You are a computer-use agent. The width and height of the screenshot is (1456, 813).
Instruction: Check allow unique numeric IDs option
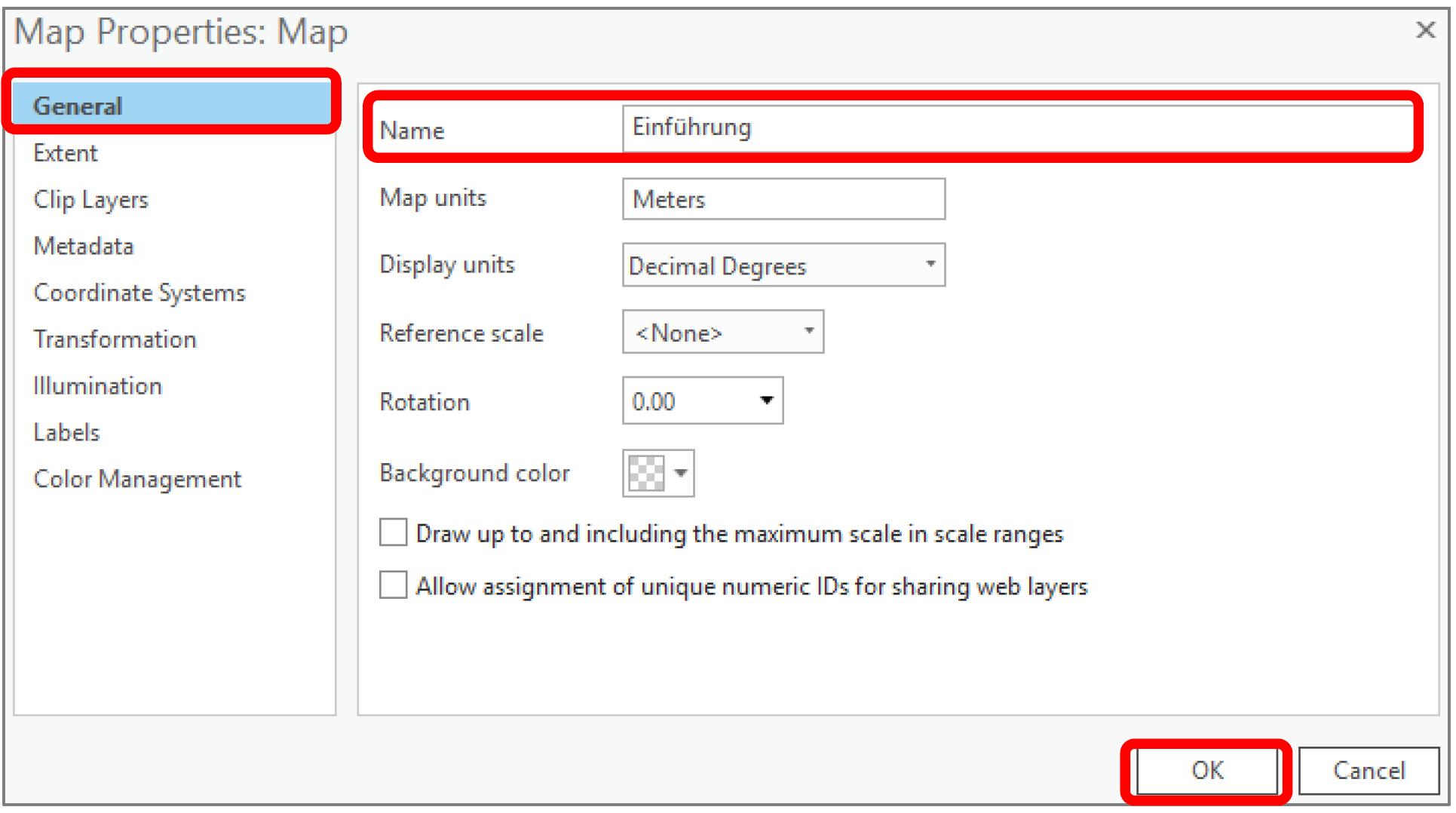coord(394,585)
